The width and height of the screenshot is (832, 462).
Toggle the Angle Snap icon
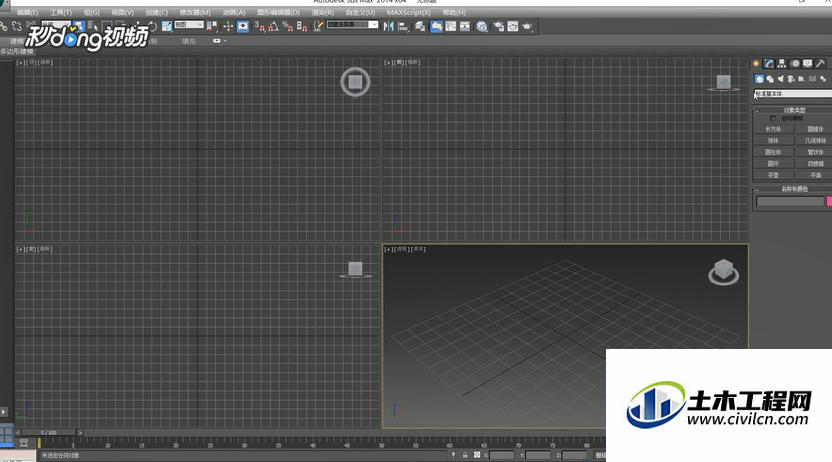[x=273, y=26]
